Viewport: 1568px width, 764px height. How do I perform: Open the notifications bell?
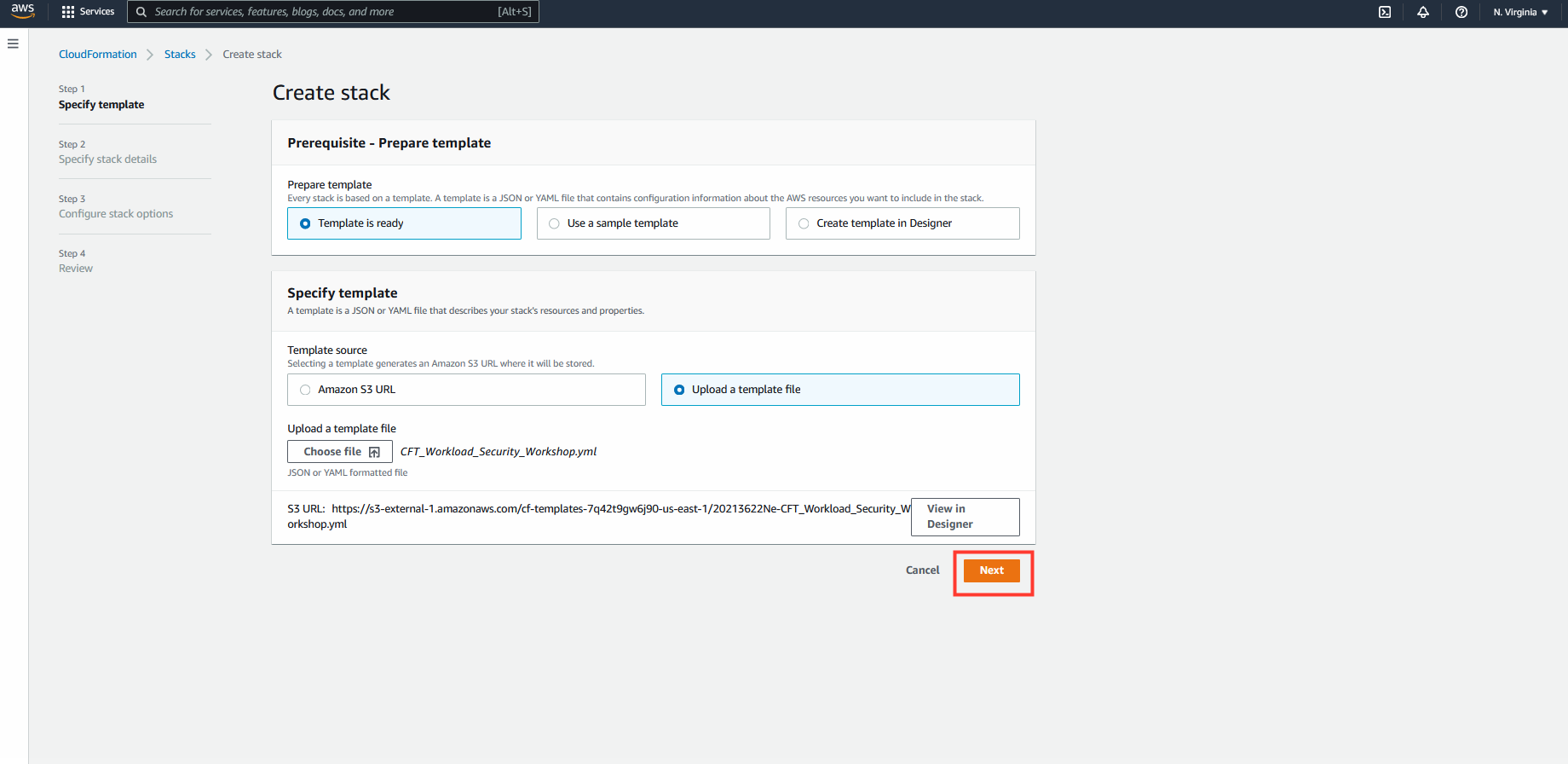pyautogui.click(x=1423, y=12)
